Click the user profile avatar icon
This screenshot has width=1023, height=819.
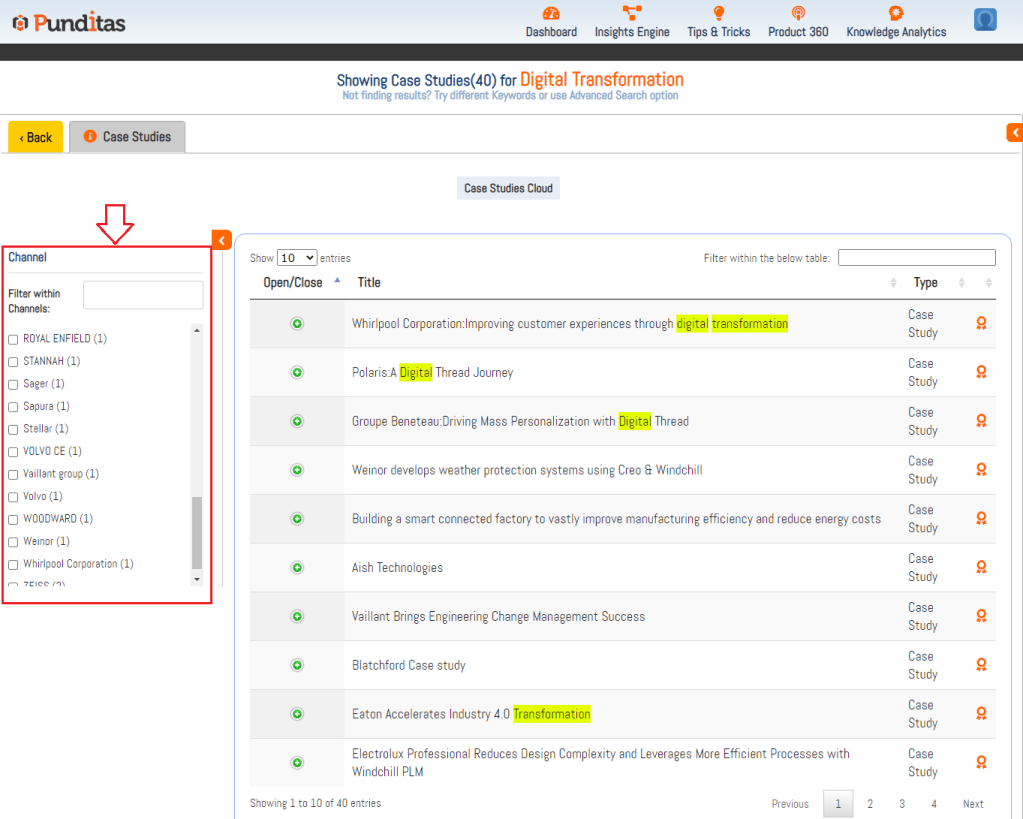pyautogui.click(x=985, y=20)
